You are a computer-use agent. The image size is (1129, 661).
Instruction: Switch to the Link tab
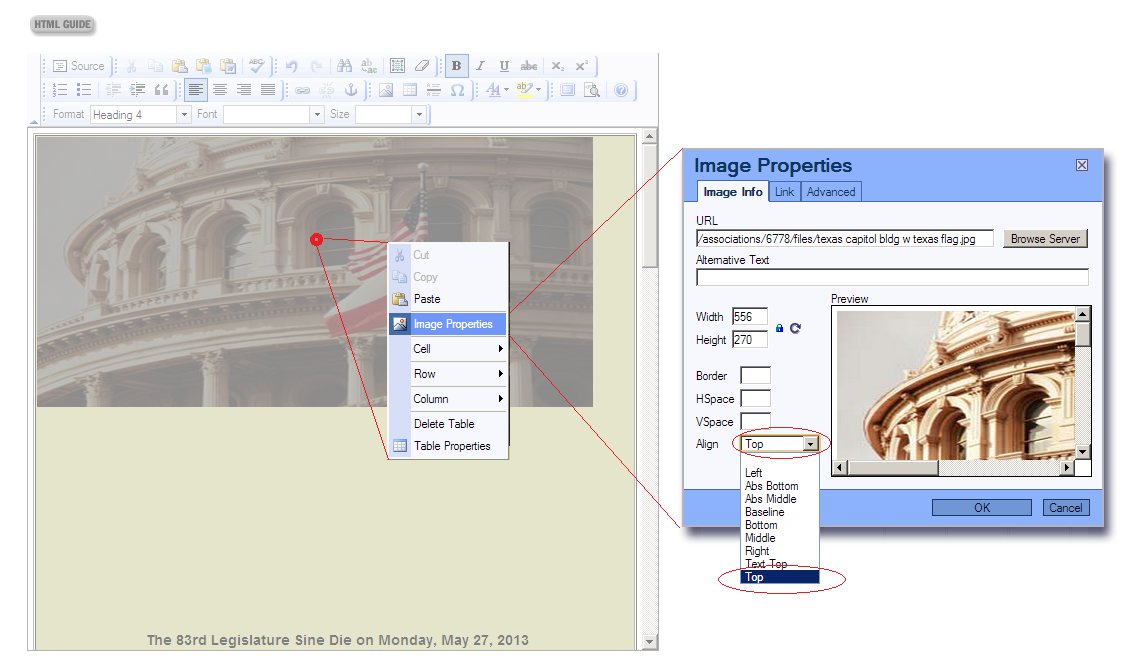pyautogui.click(x=784, y=192)
